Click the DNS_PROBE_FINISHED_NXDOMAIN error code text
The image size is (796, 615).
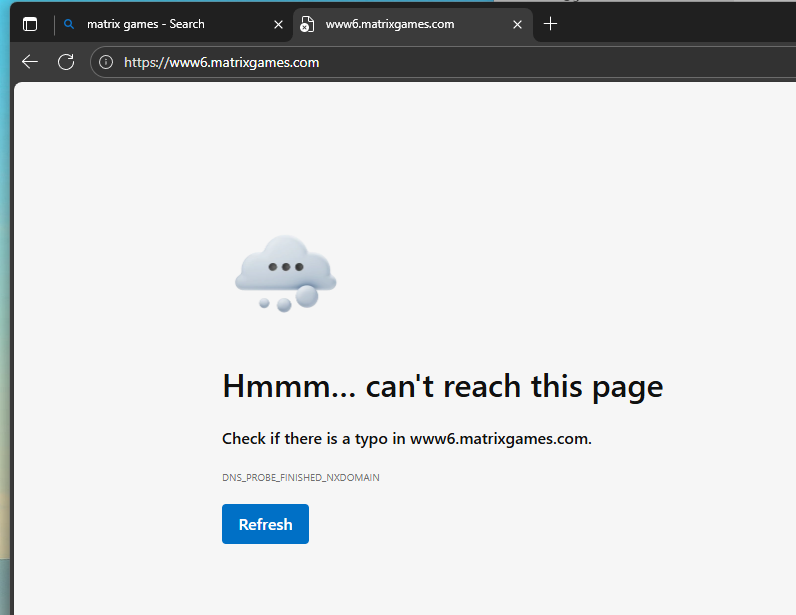[301, 477]
